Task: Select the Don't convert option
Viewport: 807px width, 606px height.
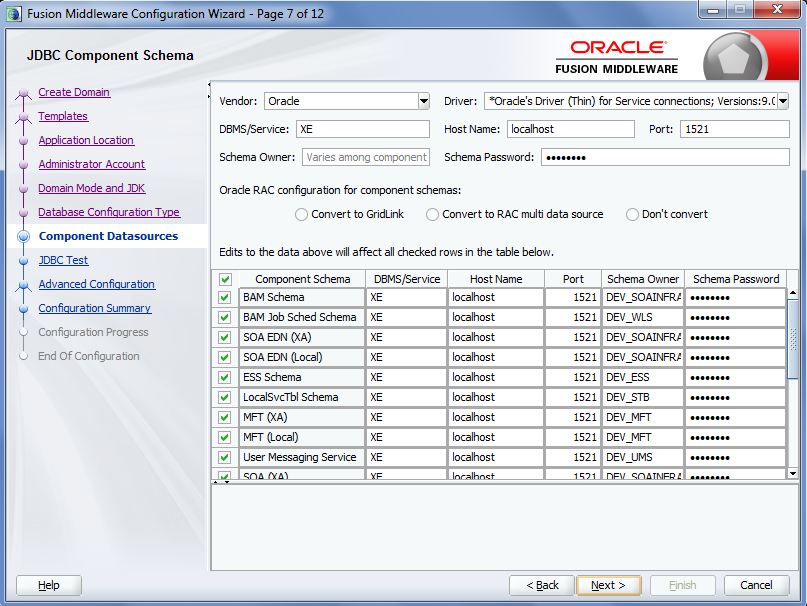Action: click(632, 214)
